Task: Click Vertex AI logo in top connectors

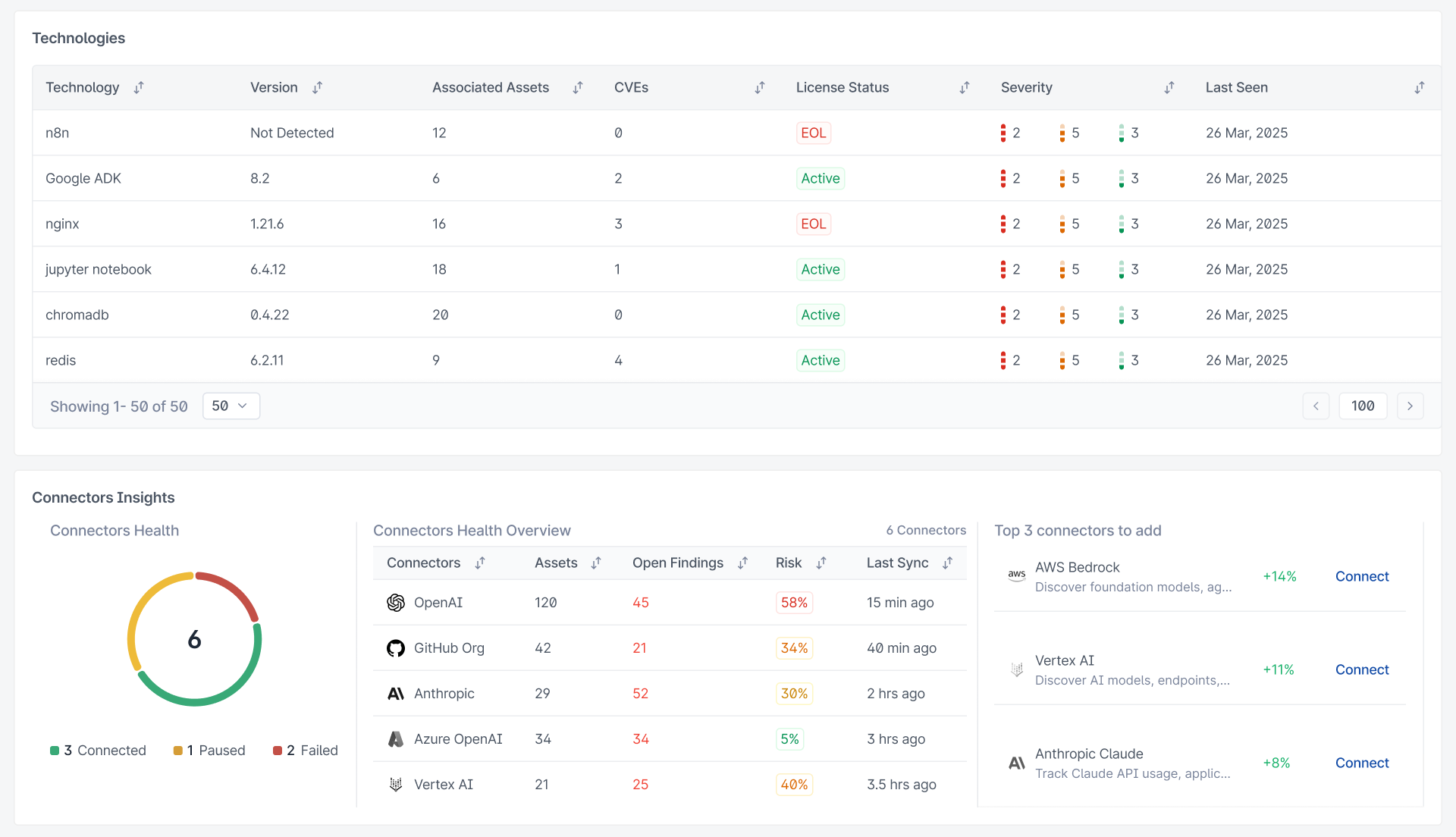Action: tap(1017, 670)
